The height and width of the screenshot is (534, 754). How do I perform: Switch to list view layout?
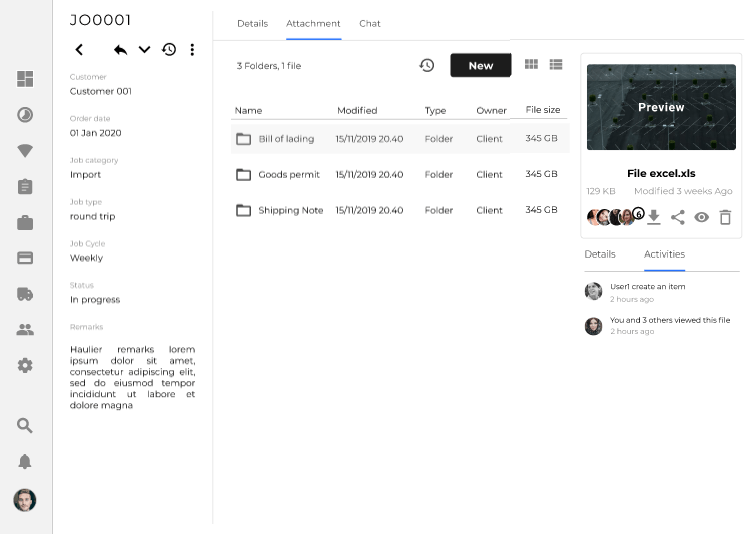coord(556,65)
